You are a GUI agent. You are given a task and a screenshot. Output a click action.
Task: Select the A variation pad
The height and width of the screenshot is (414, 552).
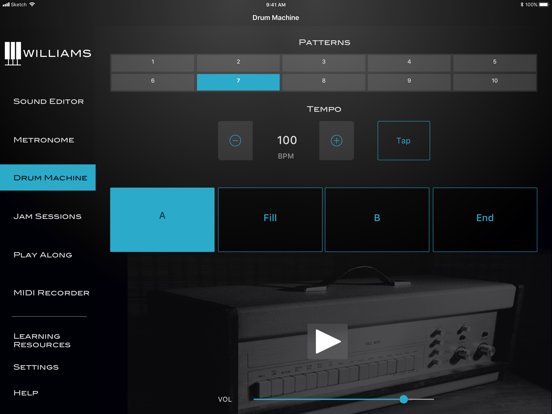click(x=162, y=219)
